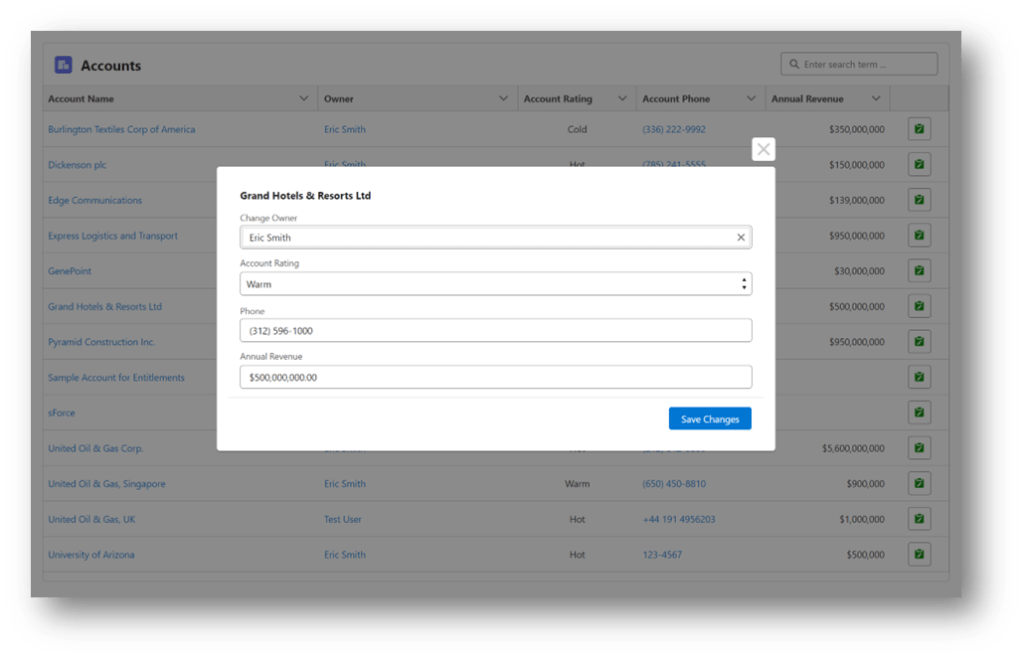Screen dimensions: 1023x659
Task: Close the Grand Hotels edit dialog
Action: tap(763, 149)
